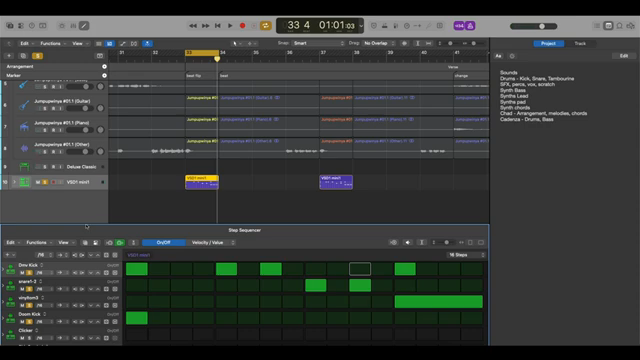640x360 pixels.
Task: Expand the Dmv Kick row disclosure arrow
Action: (x=3, y=269)
